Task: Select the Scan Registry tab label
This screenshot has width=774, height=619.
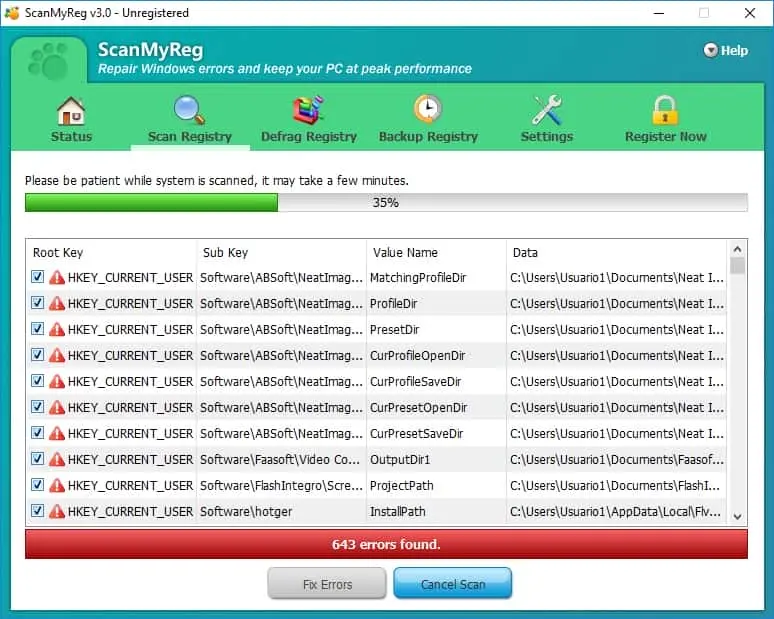Action: (x=190, y=136)
